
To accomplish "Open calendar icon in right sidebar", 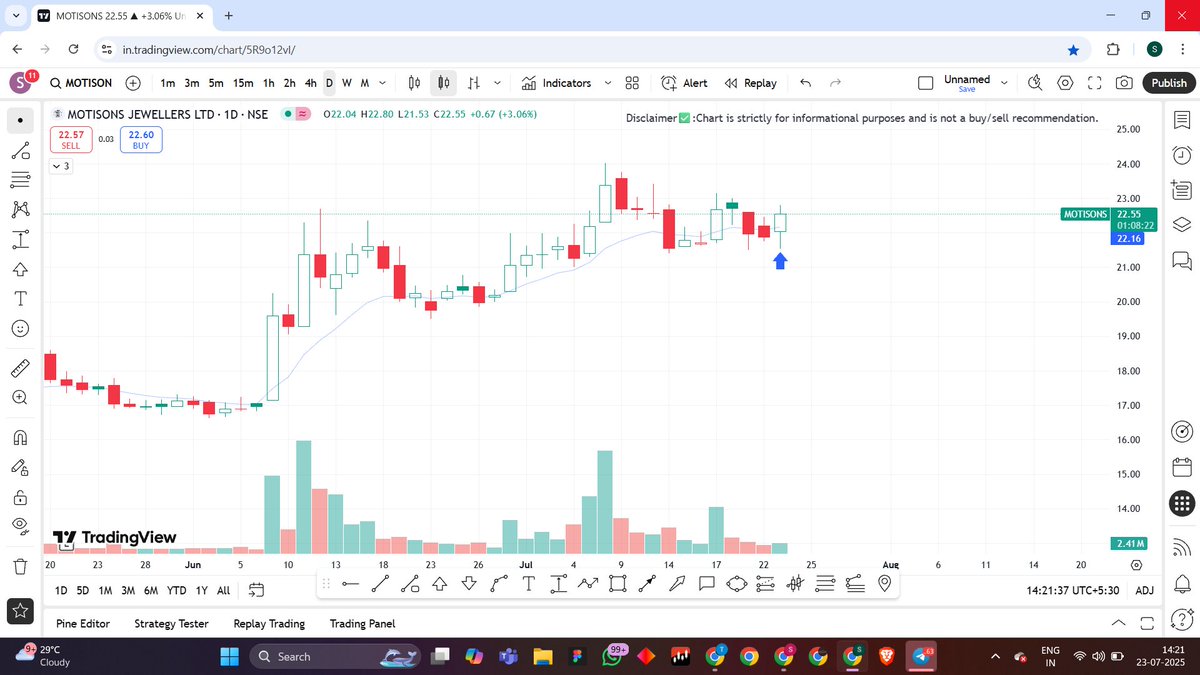I will (x=1181, y=467).
